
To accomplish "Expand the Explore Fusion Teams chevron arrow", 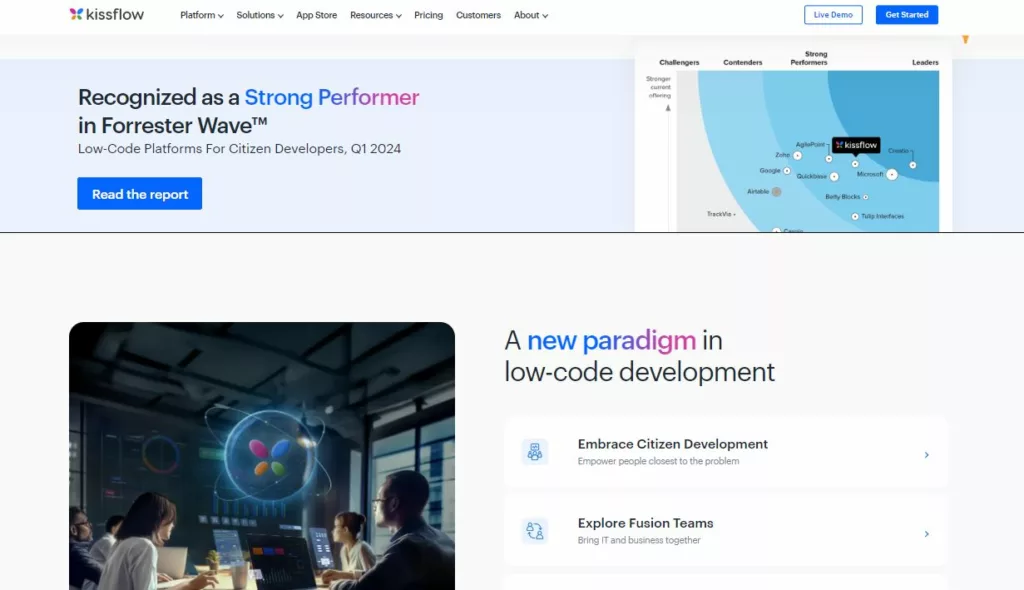I will coord(927,534).
